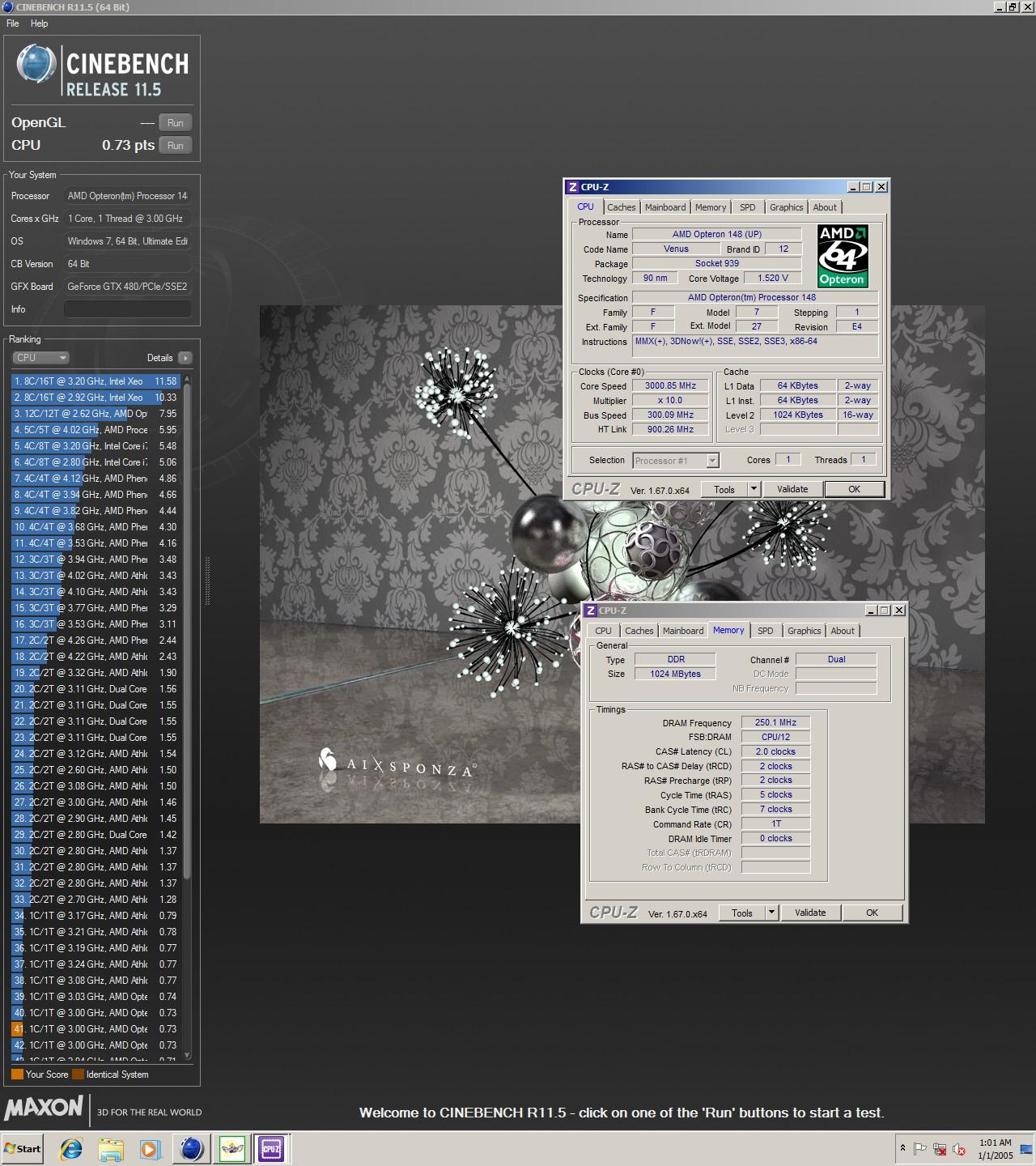Select ranking entry 41 with score 0.73

(x=96, y=1028)
